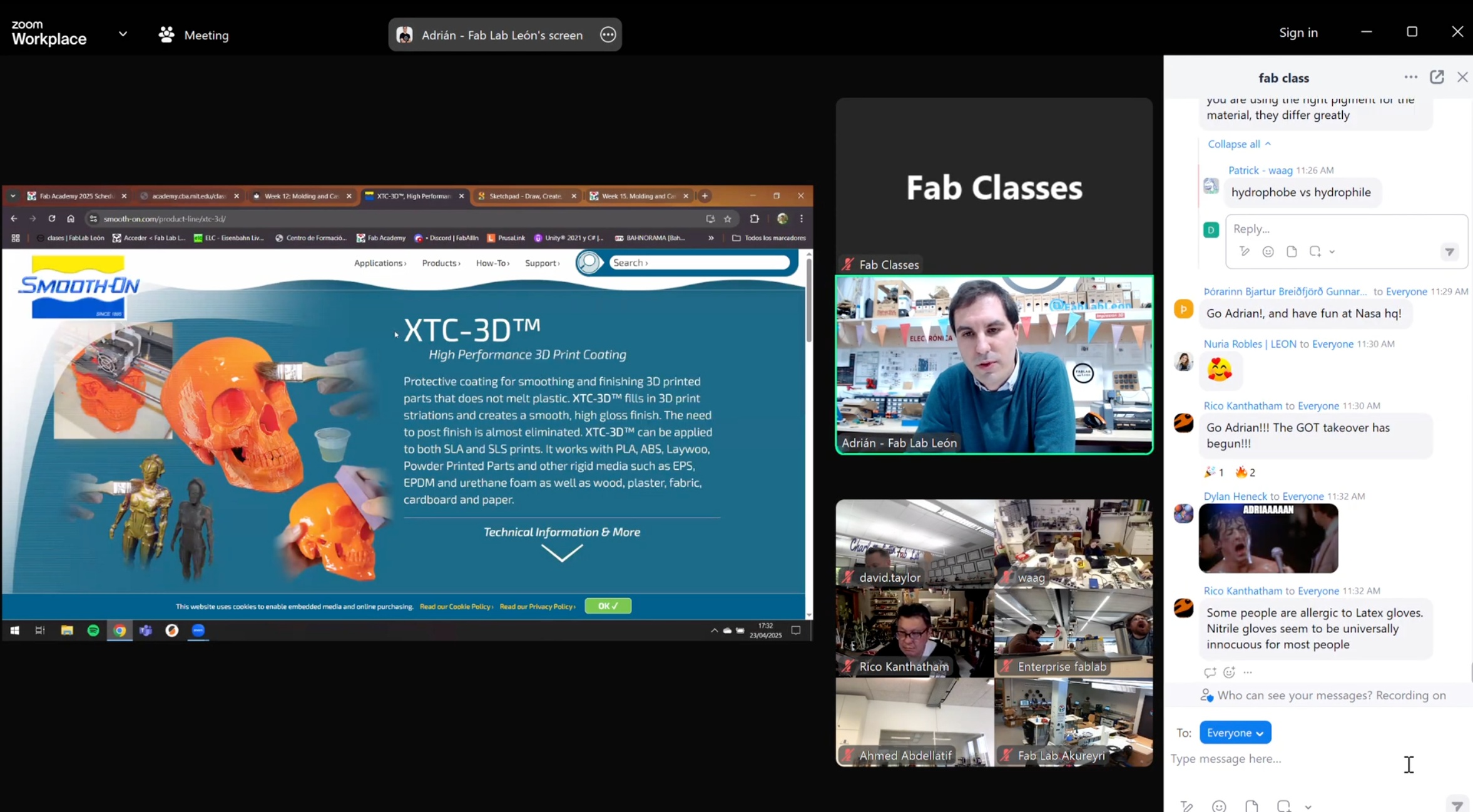Open Applications menu on Smooth-On site
This screenshot has width=1473, height=812.
coord(380,263)
